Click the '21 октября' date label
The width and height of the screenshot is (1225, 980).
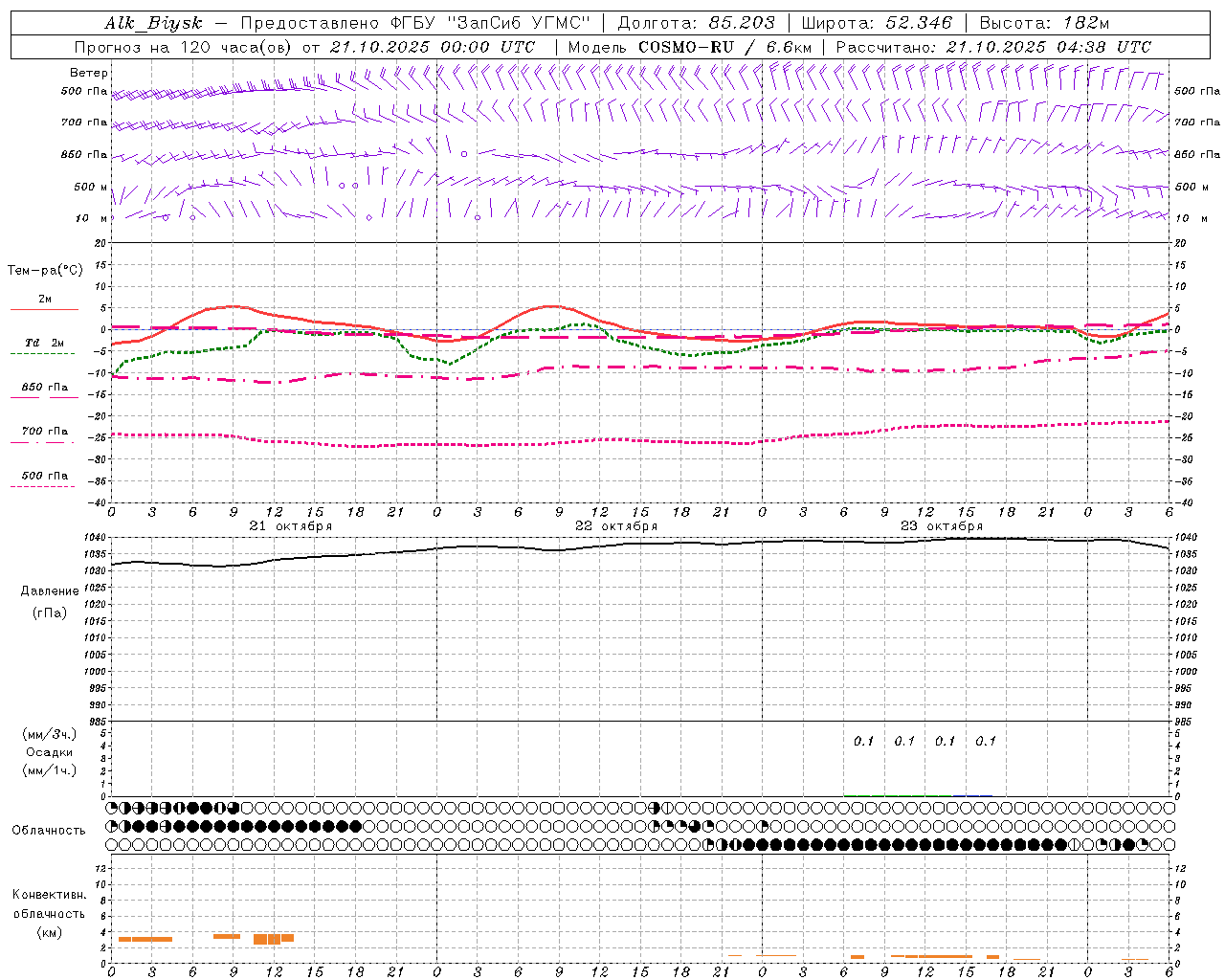pyautogui.click(x=291, y=526)
